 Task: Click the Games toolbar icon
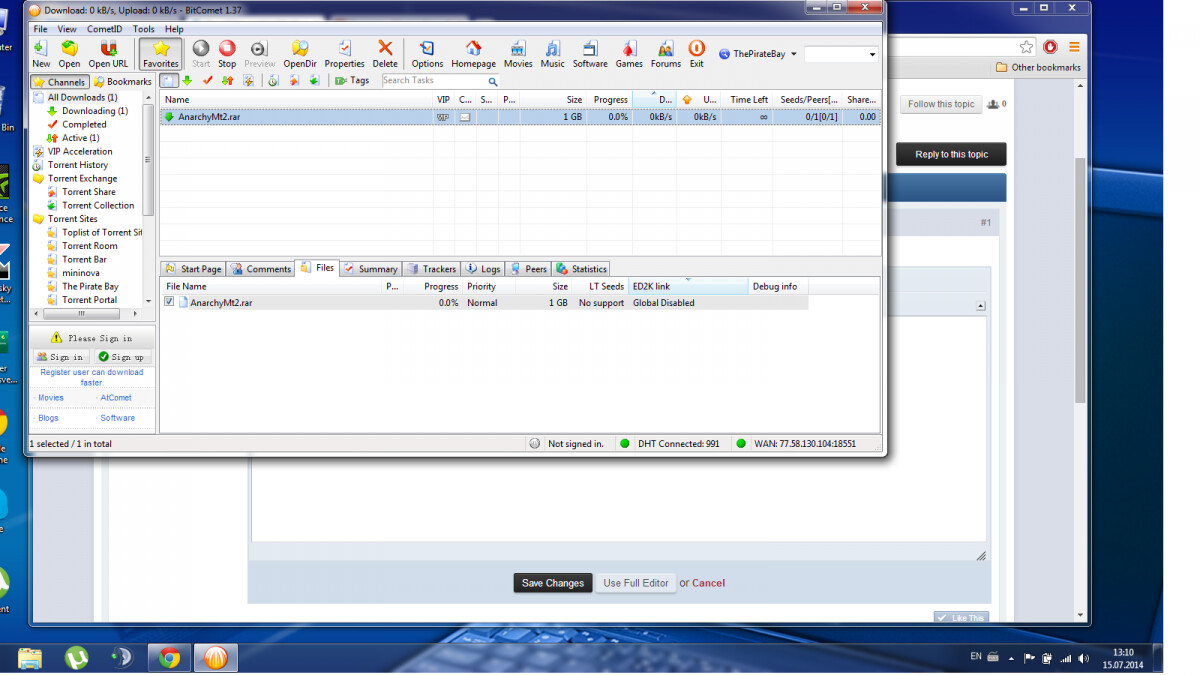click(629, 54)
